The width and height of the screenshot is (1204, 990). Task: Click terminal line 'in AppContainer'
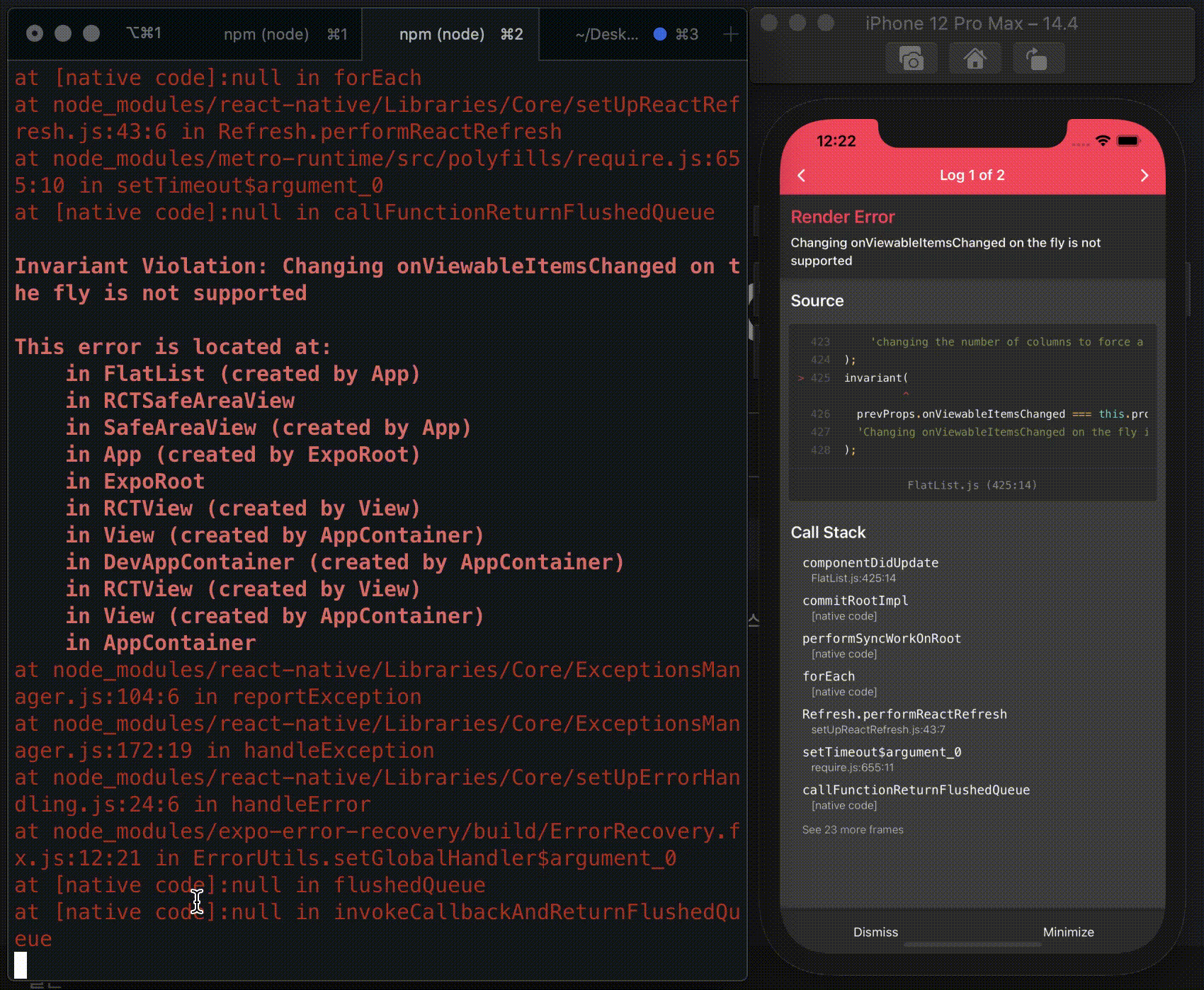click(161, 643)
